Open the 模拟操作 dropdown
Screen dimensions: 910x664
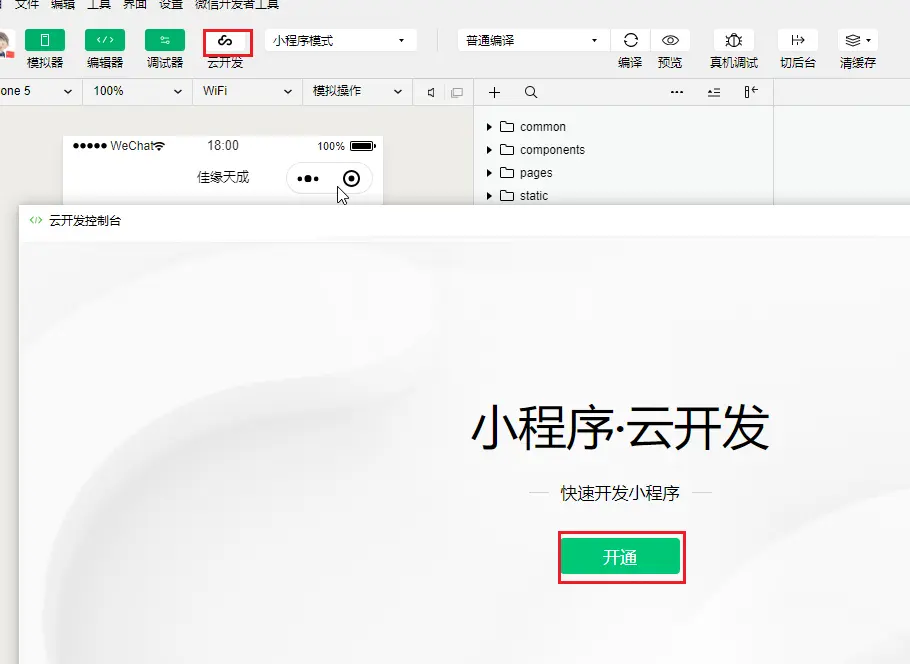(x=358, y=91)
